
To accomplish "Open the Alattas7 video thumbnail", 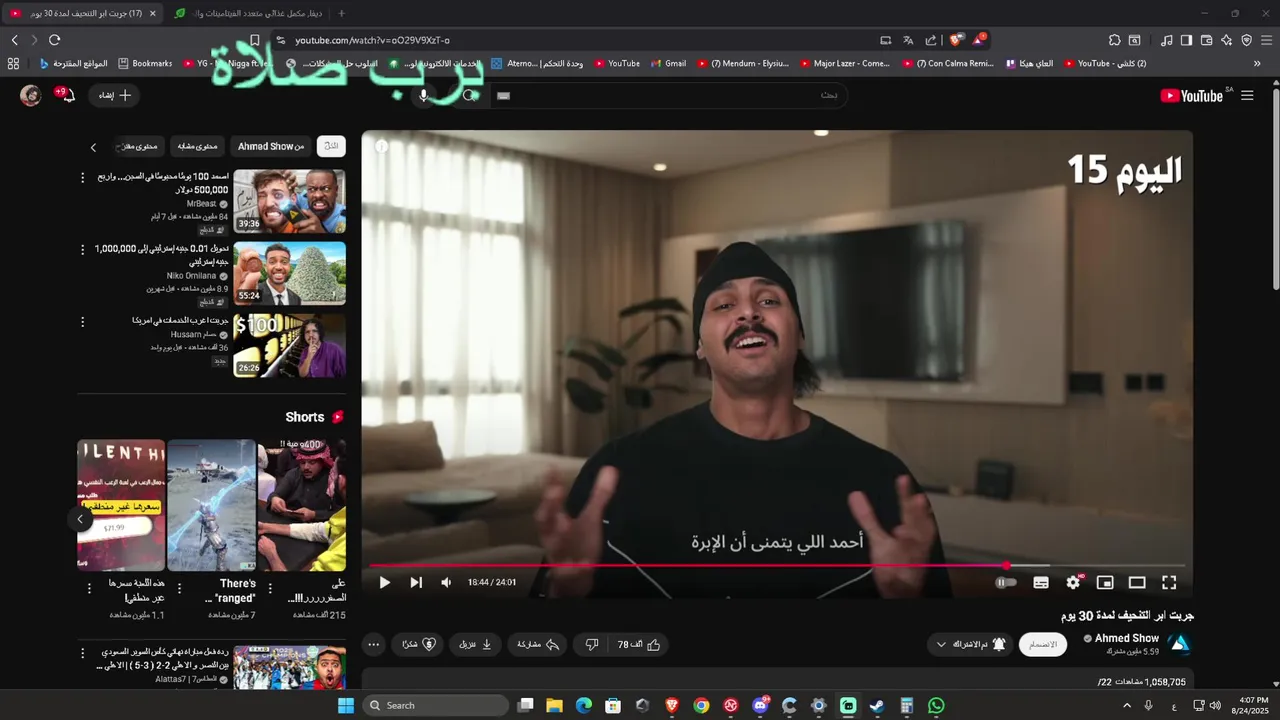I will (290, 667).
